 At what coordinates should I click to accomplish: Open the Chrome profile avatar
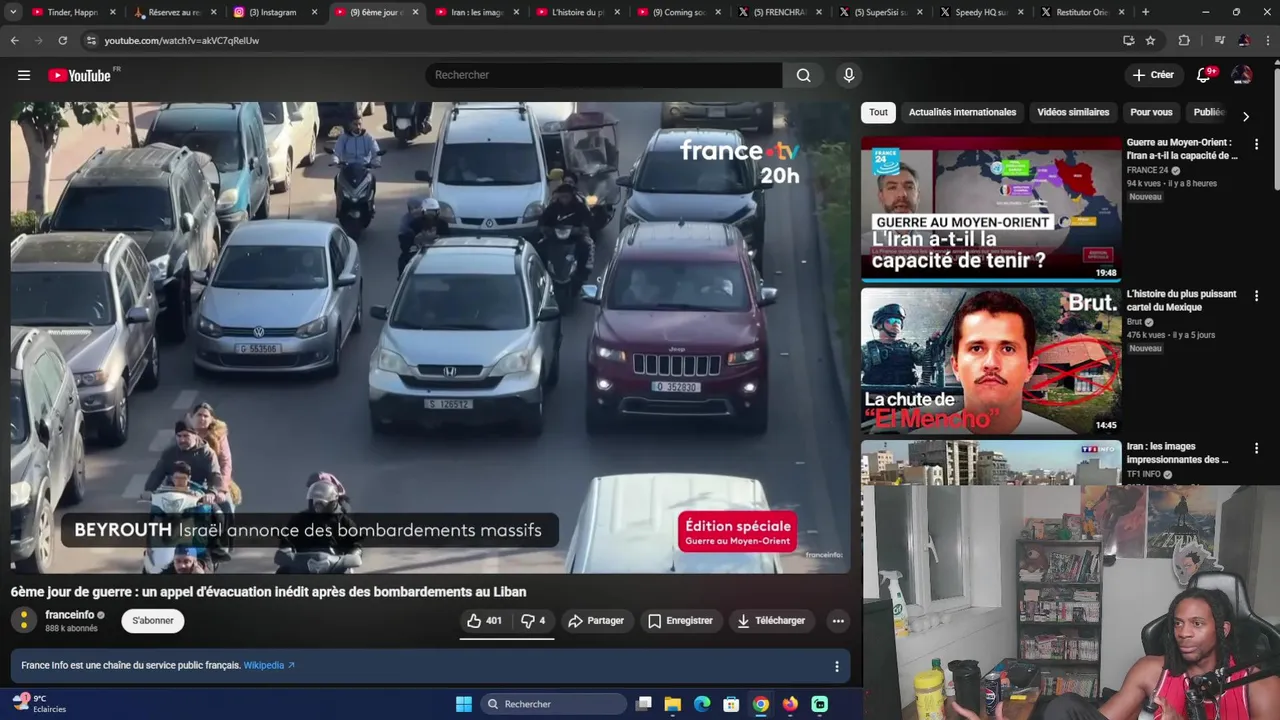point(1244,40)
